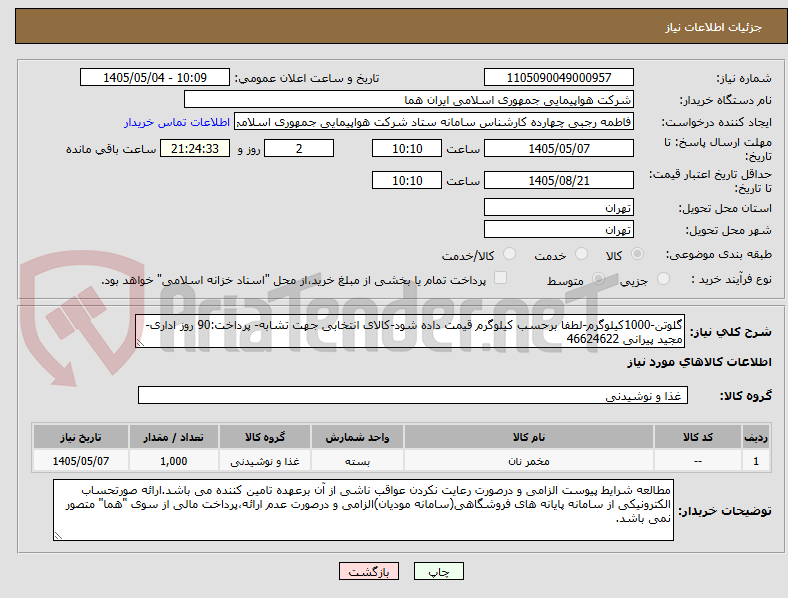This screenshot has width=788, height=598.
Task: Click the گروه کالا column header
Action: 265,437
